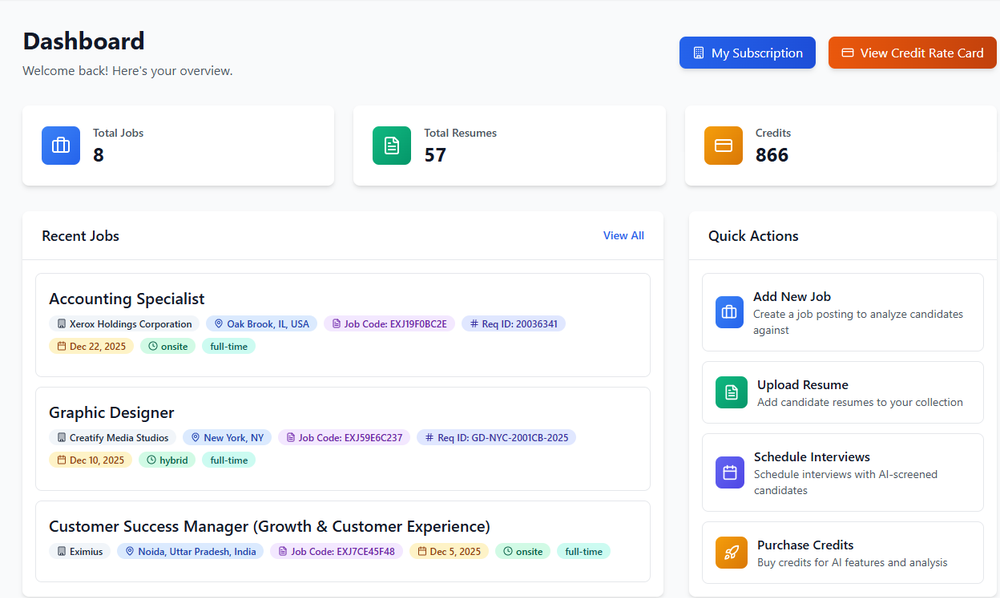The width and height of the screenshot is (1000, 598).
Task: Click the Total Resumes count 57
Action: pyautogui.click(x=435, y=155)
